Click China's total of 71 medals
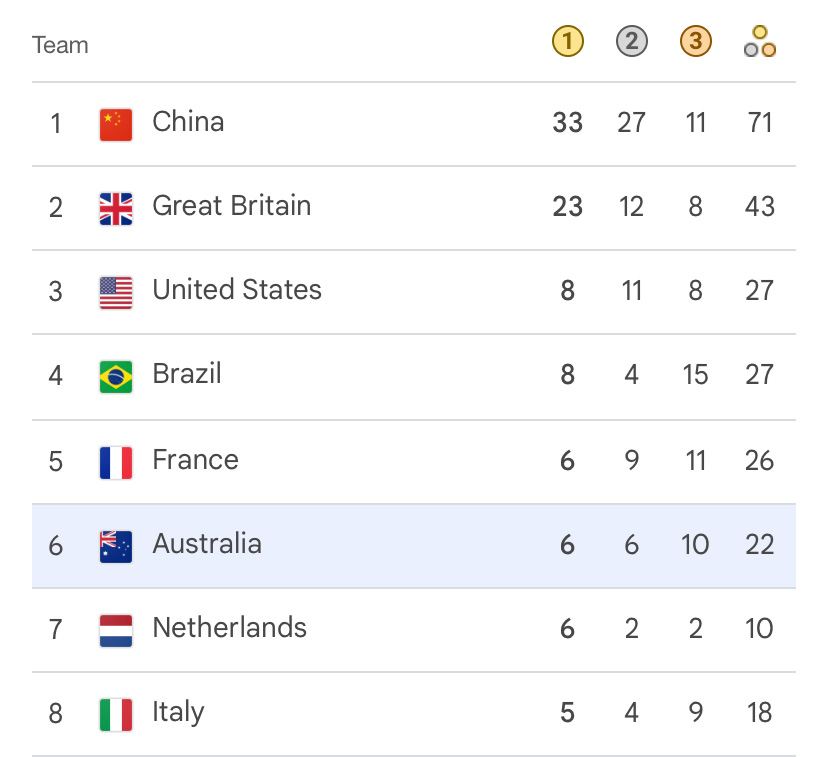Image resolution: width=828 pixels, height=757 pixels. [759, 122]
